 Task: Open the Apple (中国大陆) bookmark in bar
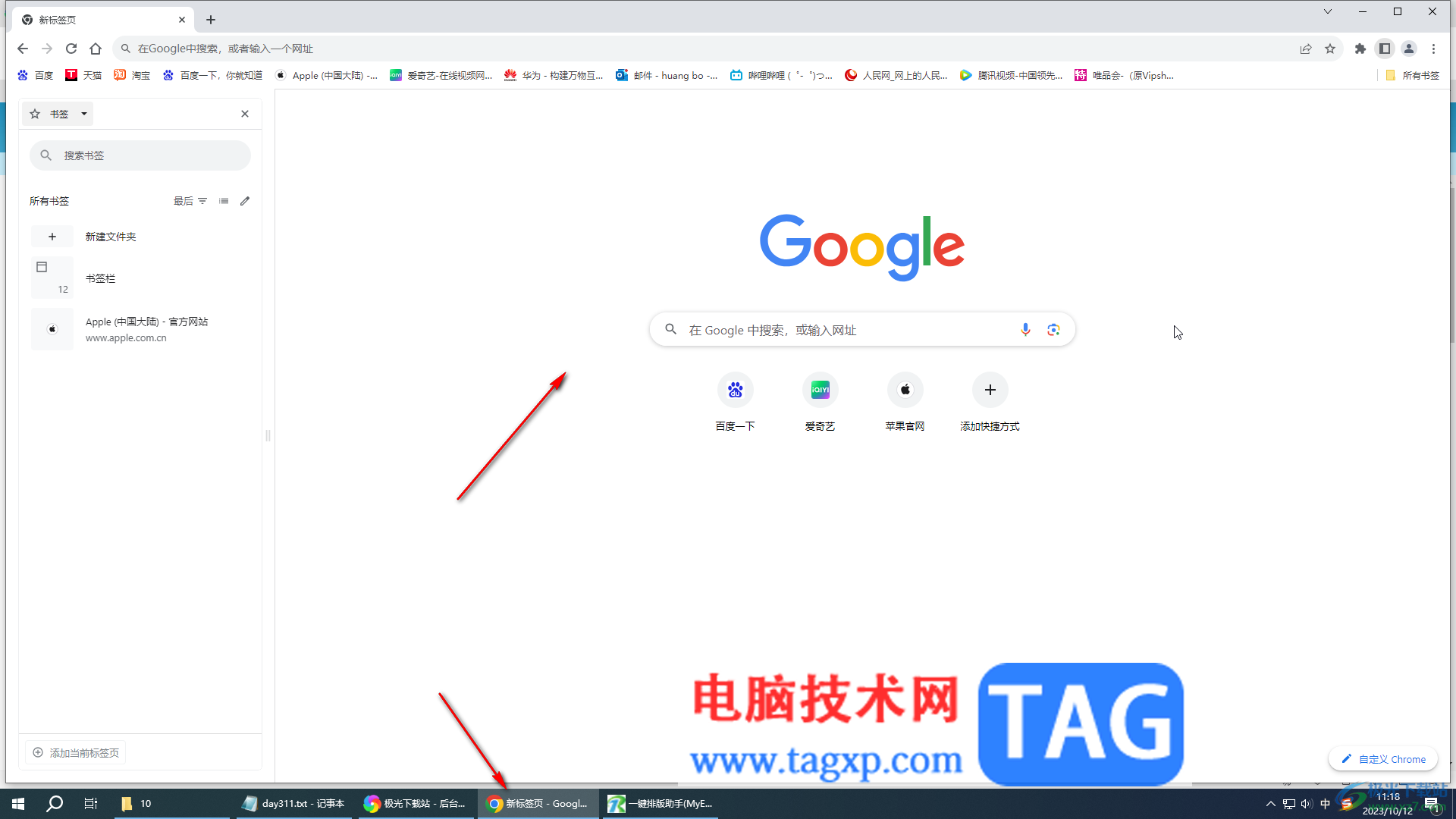coord(326,75)
